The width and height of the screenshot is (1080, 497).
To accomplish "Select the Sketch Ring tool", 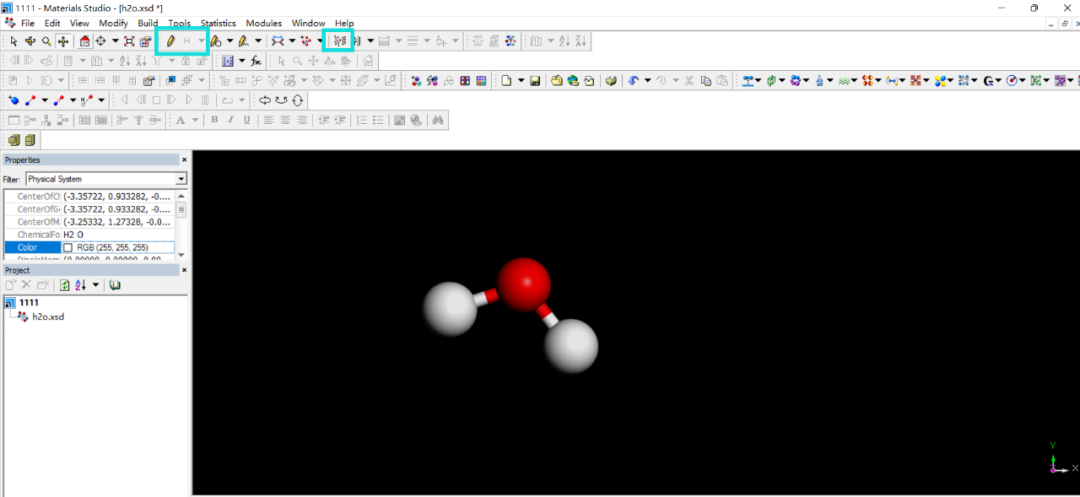I will (x=216, y=41).
